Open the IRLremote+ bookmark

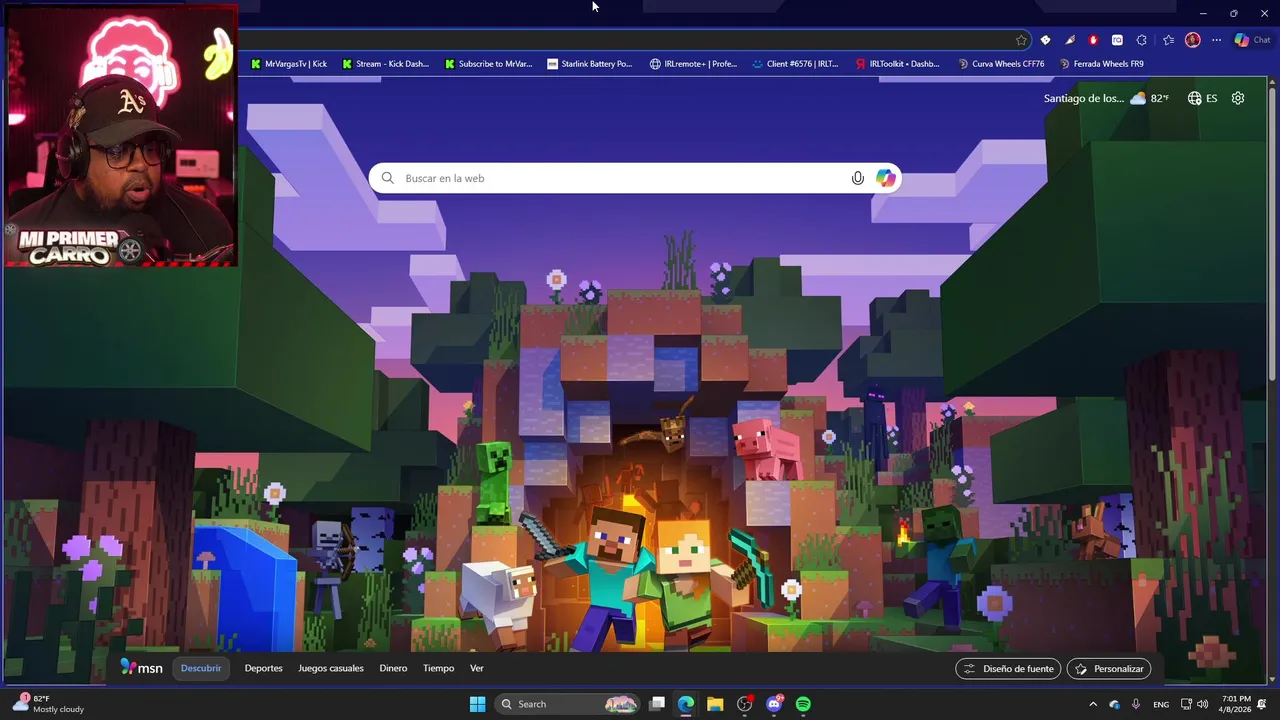[693, 64]
